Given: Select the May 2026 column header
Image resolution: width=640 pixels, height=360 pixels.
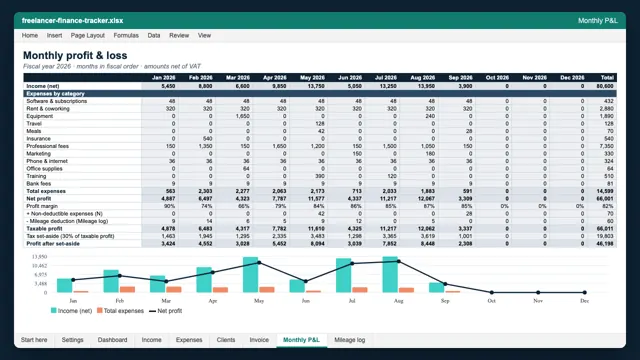Looking at the screenshot, I should 312,78.
